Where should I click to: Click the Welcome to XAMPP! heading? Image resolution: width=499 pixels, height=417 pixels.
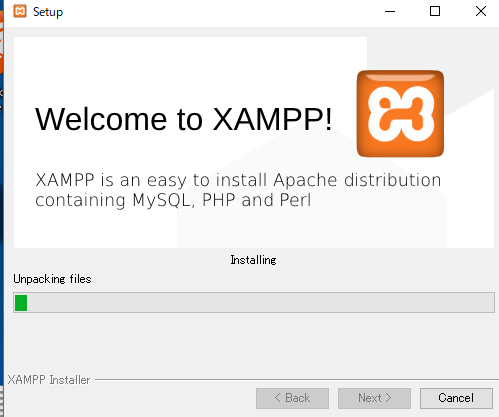(184, 119)
